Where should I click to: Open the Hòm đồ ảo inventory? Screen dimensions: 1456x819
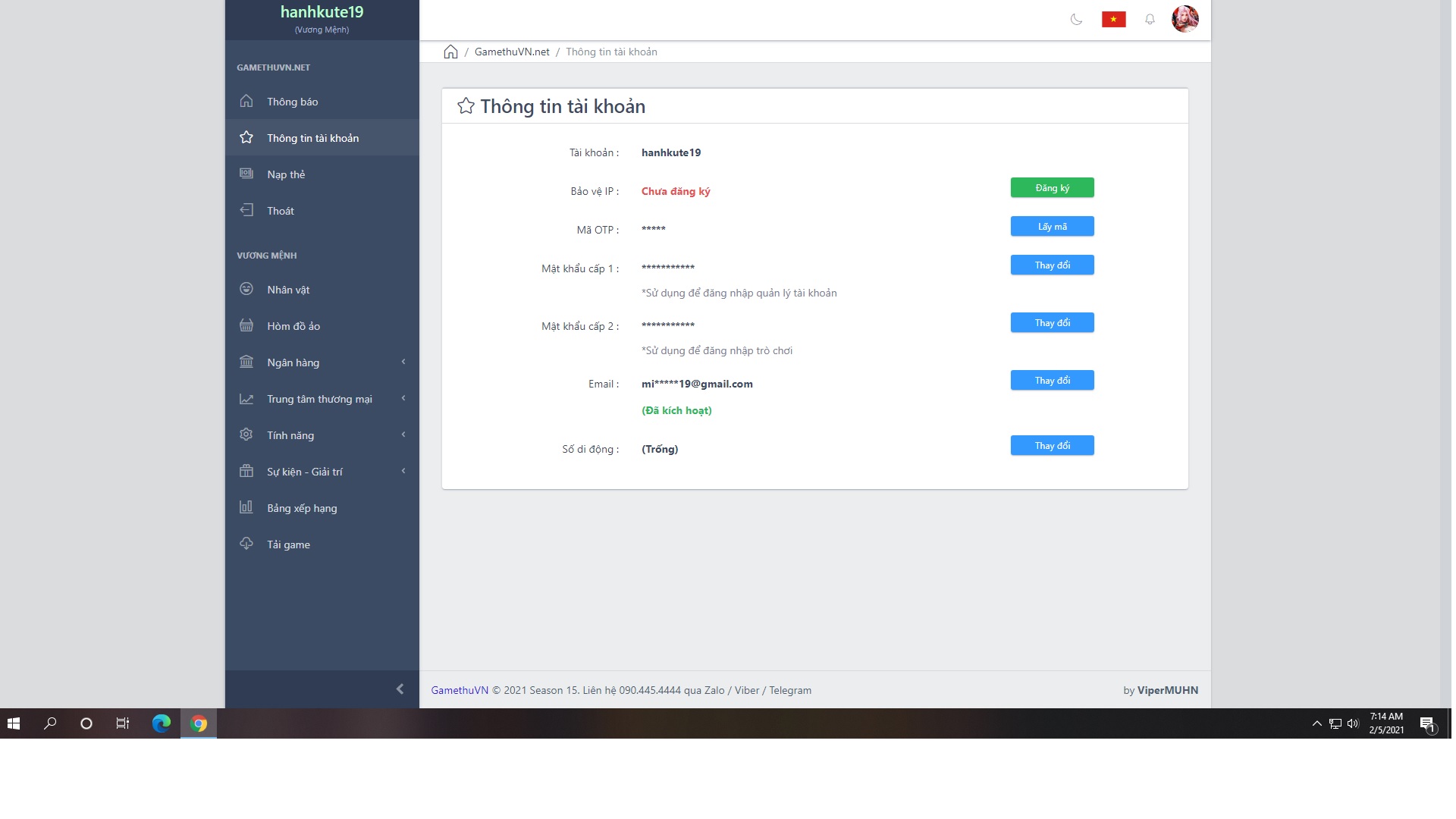point(293,326)
